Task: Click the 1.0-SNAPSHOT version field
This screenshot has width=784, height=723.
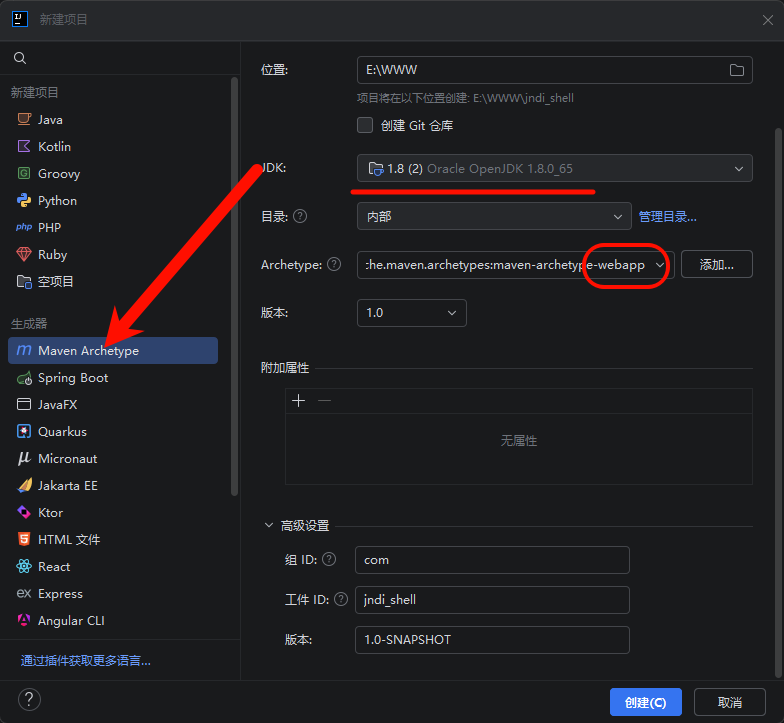Action: [x=492, y=640]
